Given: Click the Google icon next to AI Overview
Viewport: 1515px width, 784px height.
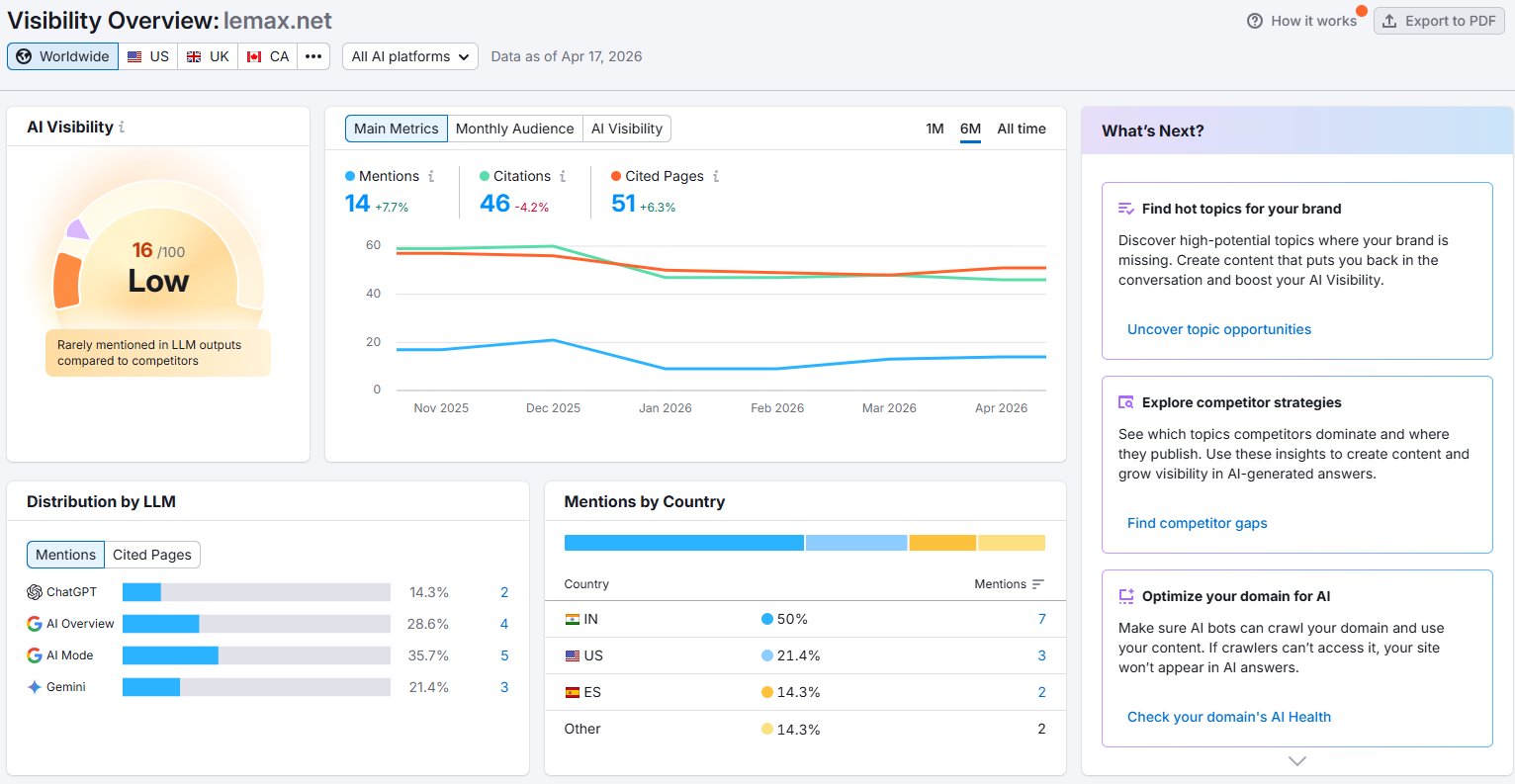Looking at the screenshot, I should [35, 624].
